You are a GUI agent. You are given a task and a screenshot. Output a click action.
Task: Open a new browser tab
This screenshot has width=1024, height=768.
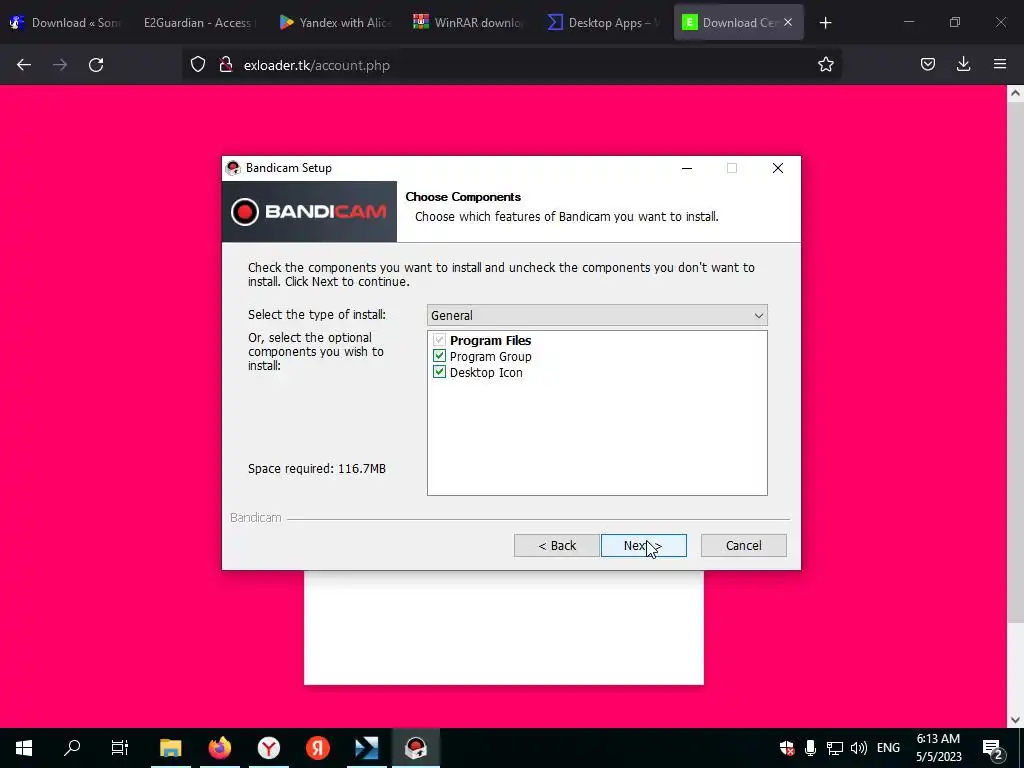click(x=825, y=23)
